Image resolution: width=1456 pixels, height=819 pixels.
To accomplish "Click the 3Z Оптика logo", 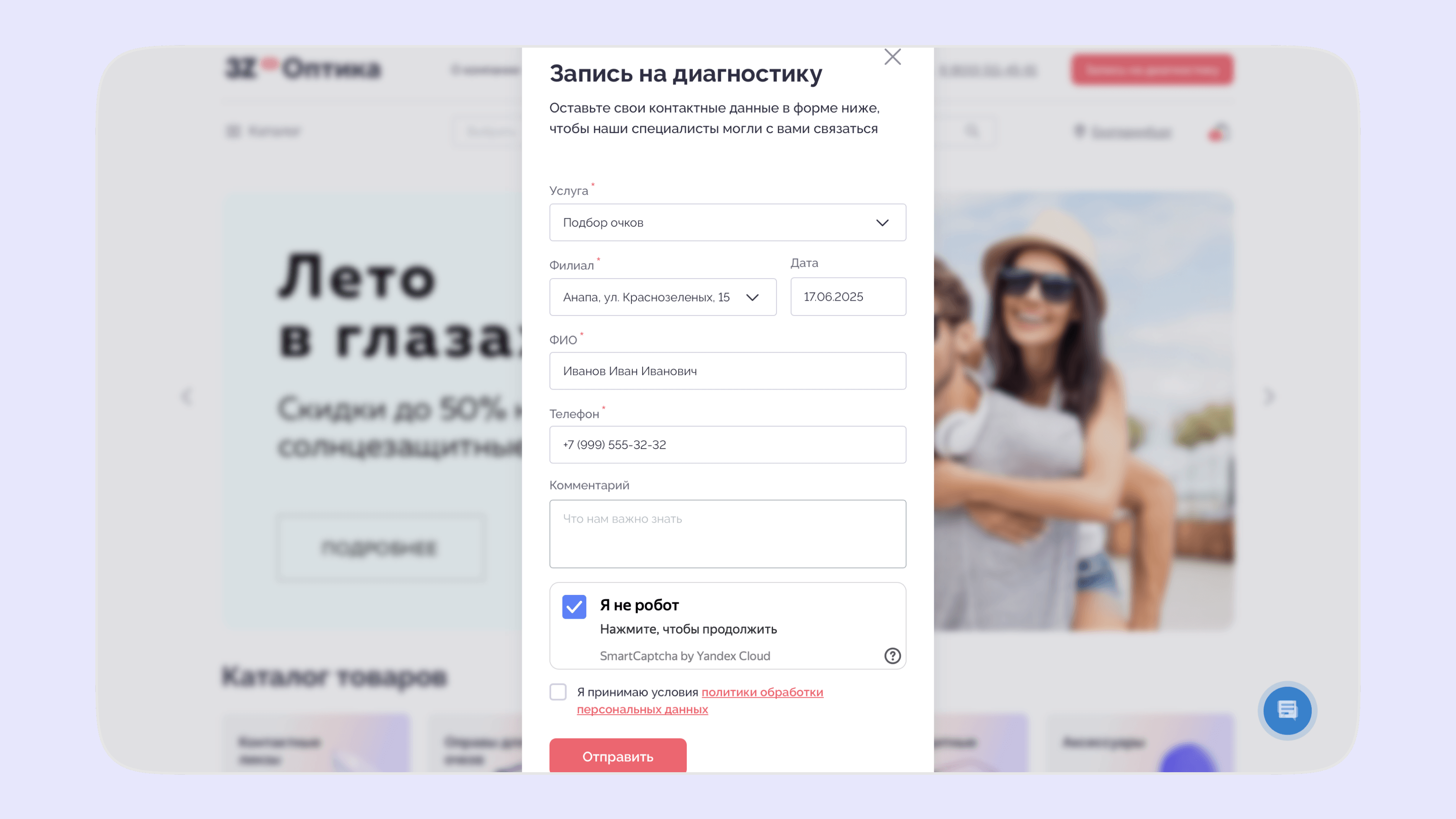I will point(303,69).
